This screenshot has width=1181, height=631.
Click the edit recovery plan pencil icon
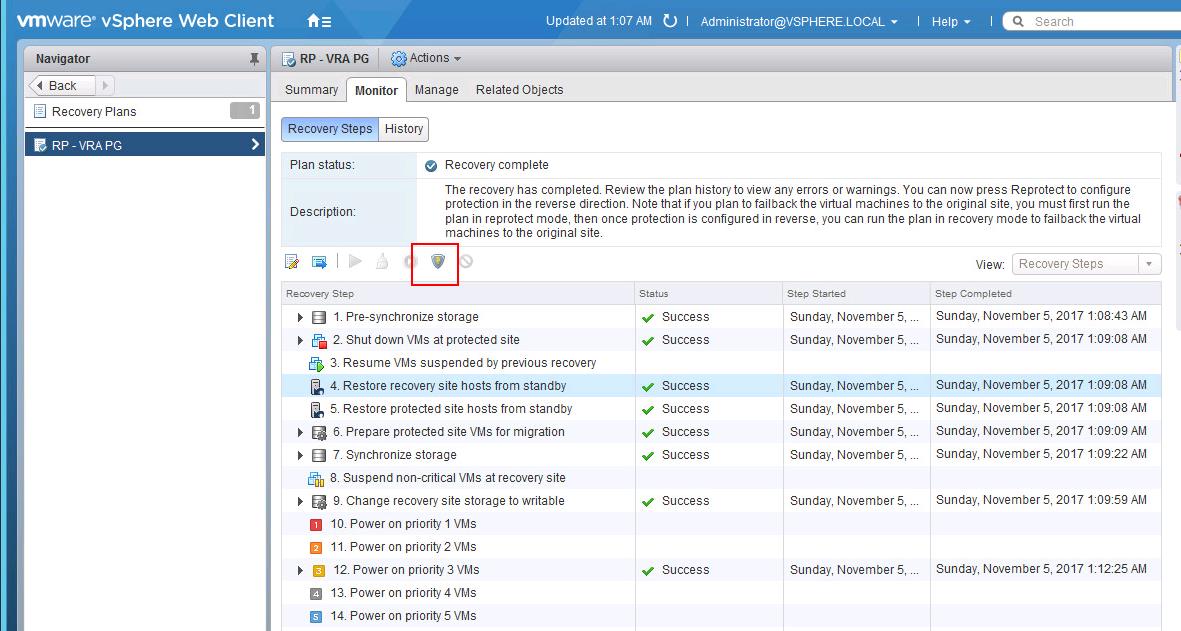[291, 261]
